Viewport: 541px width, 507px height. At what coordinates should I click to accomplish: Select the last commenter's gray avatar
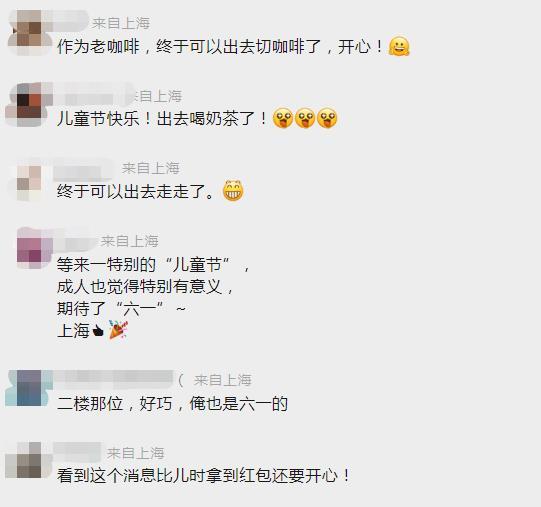pyautogui.click(x=28, y=460)
